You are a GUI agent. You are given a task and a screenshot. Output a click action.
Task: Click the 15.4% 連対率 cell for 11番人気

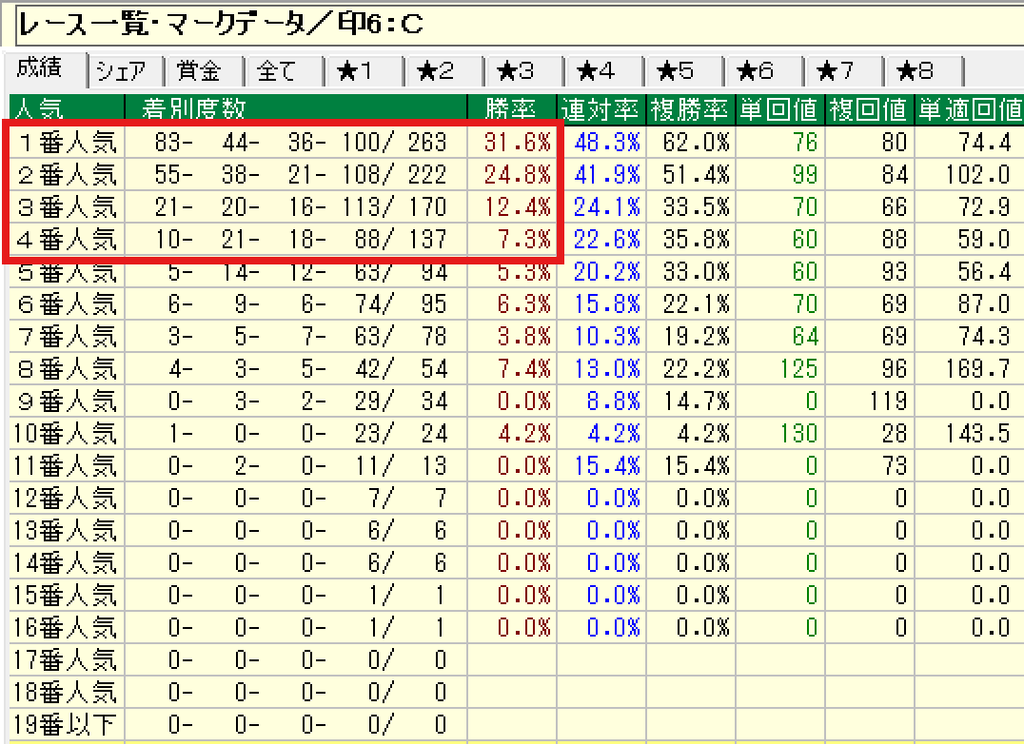(601, 466)
